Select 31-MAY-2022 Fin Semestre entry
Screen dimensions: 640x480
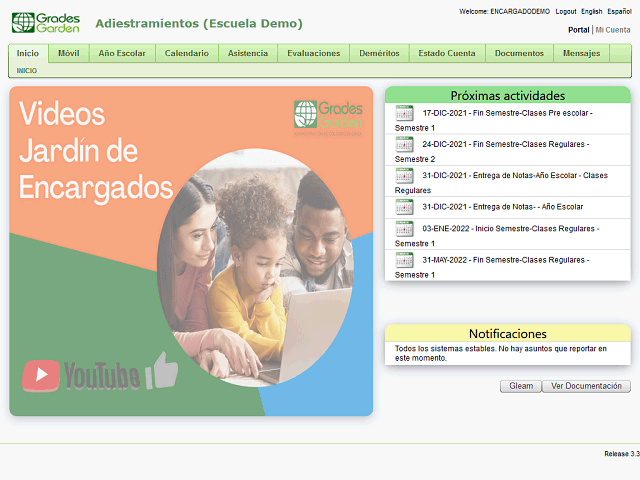click(x=508, y=265)
